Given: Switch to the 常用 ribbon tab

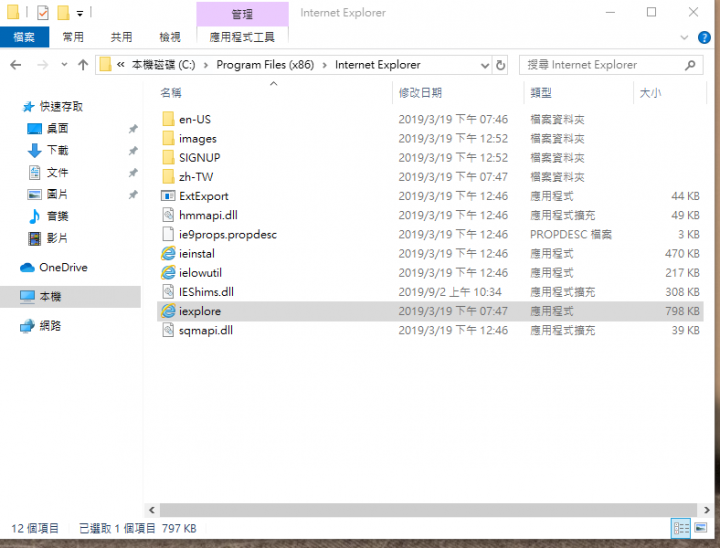Looking at the screenshot, I should [73, 37].
